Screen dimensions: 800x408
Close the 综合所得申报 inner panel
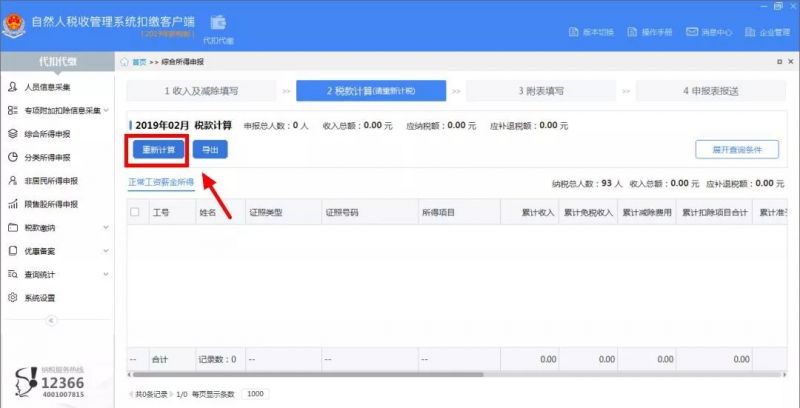tap(792, 62)
